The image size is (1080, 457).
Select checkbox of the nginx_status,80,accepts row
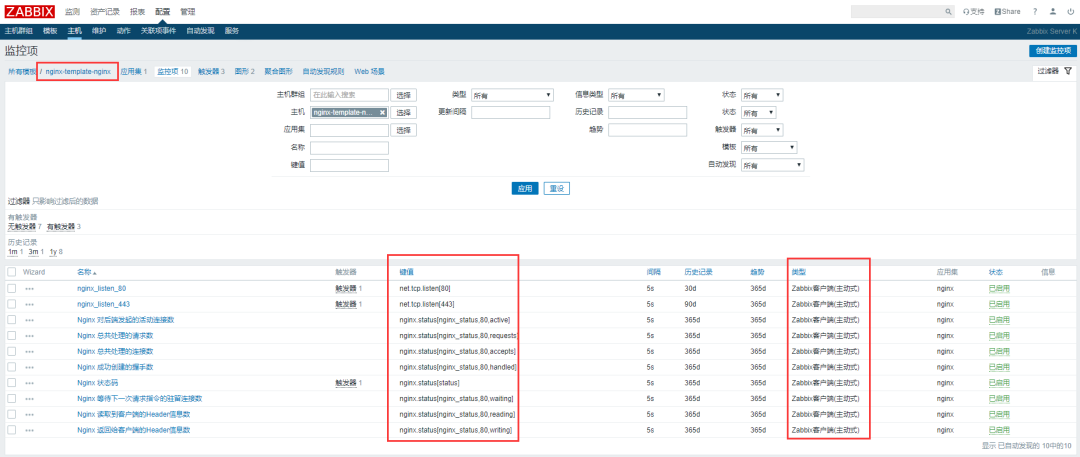coord(12,352)
